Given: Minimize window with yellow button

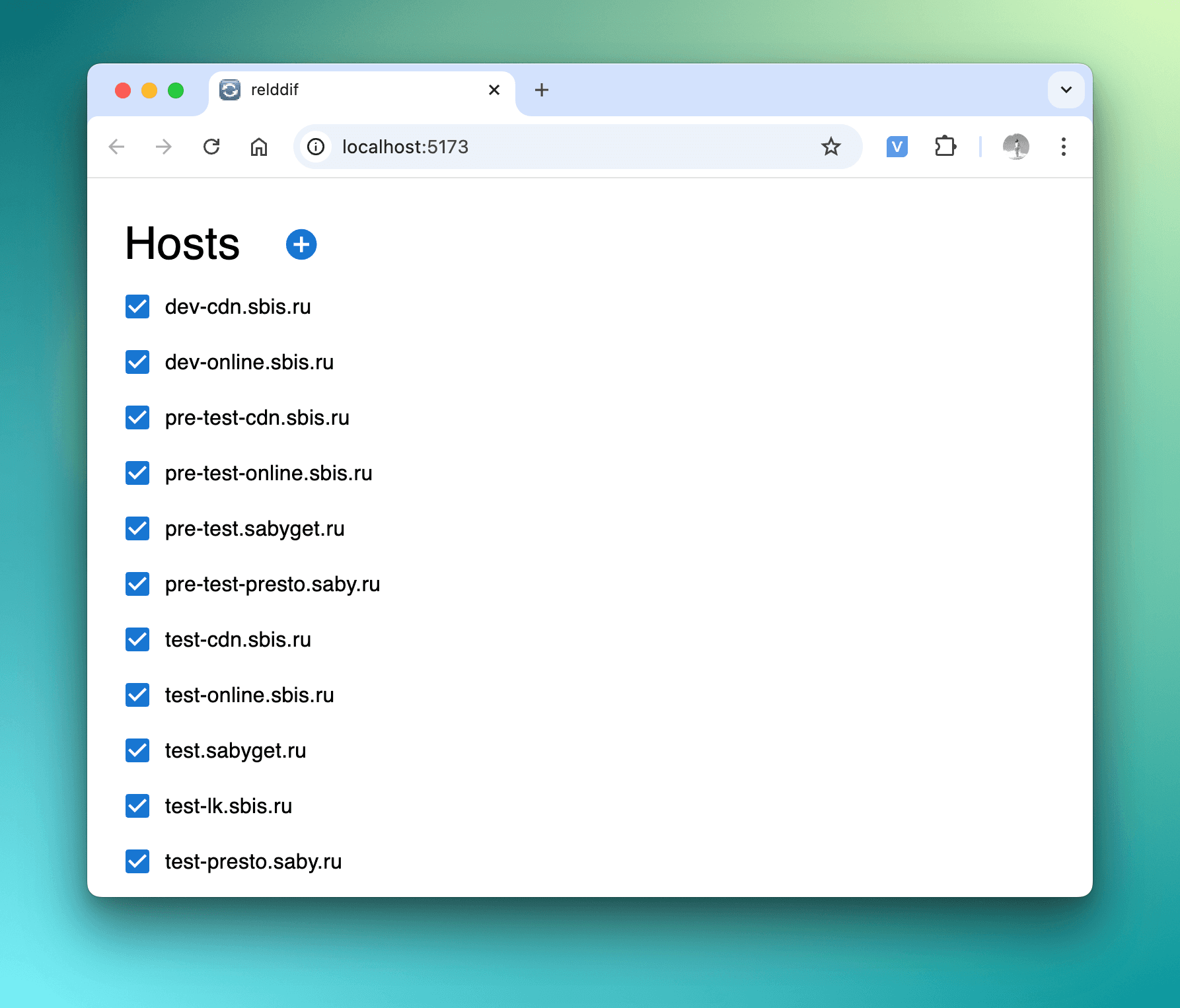Looking at the screenshot, I should tap(149, 90).
